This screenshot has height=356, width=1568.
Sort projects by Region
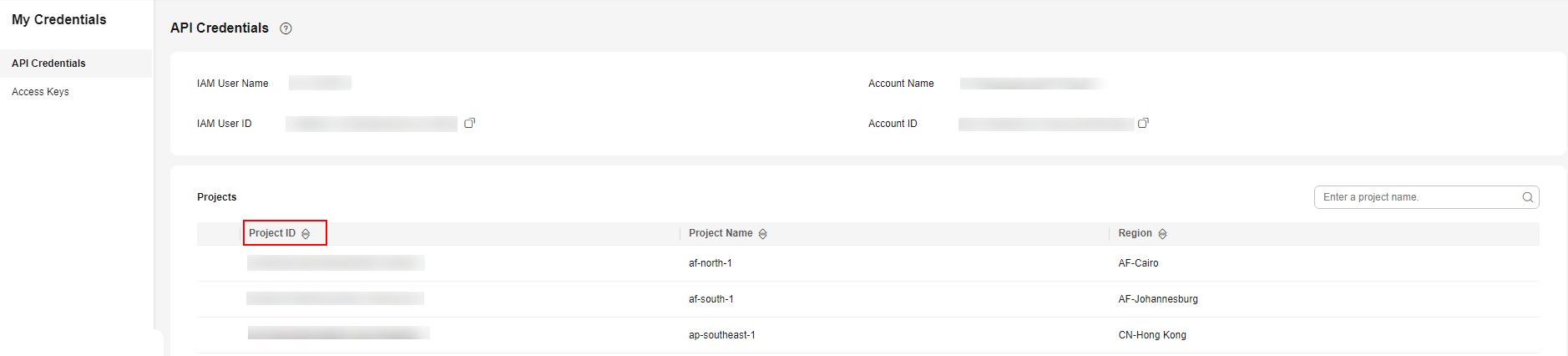1162,234
